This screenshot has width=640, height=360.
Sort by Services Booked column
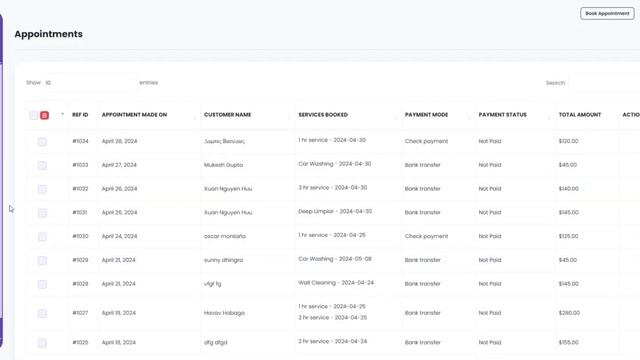click(323, 115)
